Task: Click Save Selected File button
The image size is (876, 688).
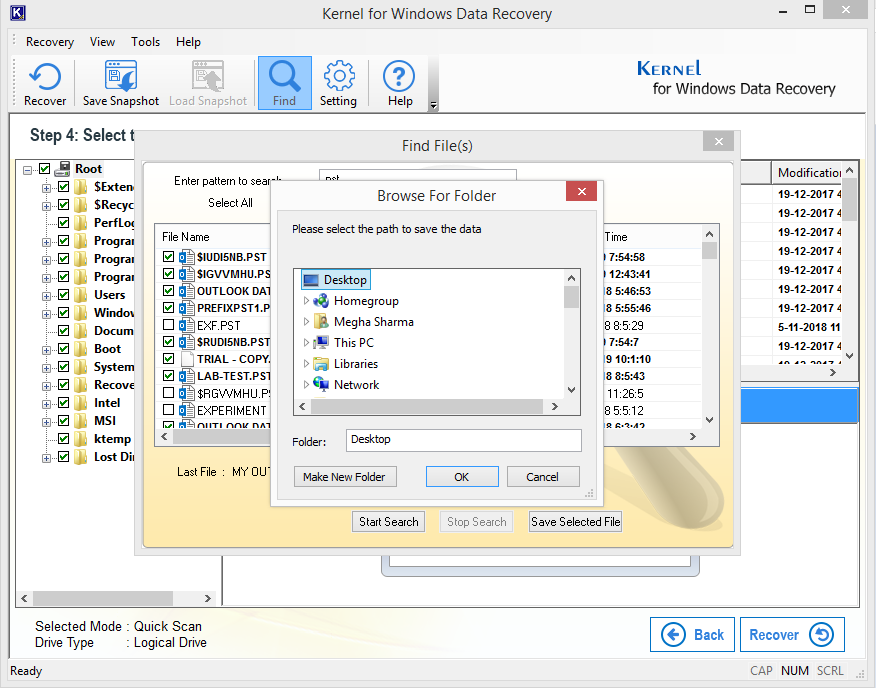Action: (x=575, y=522)
